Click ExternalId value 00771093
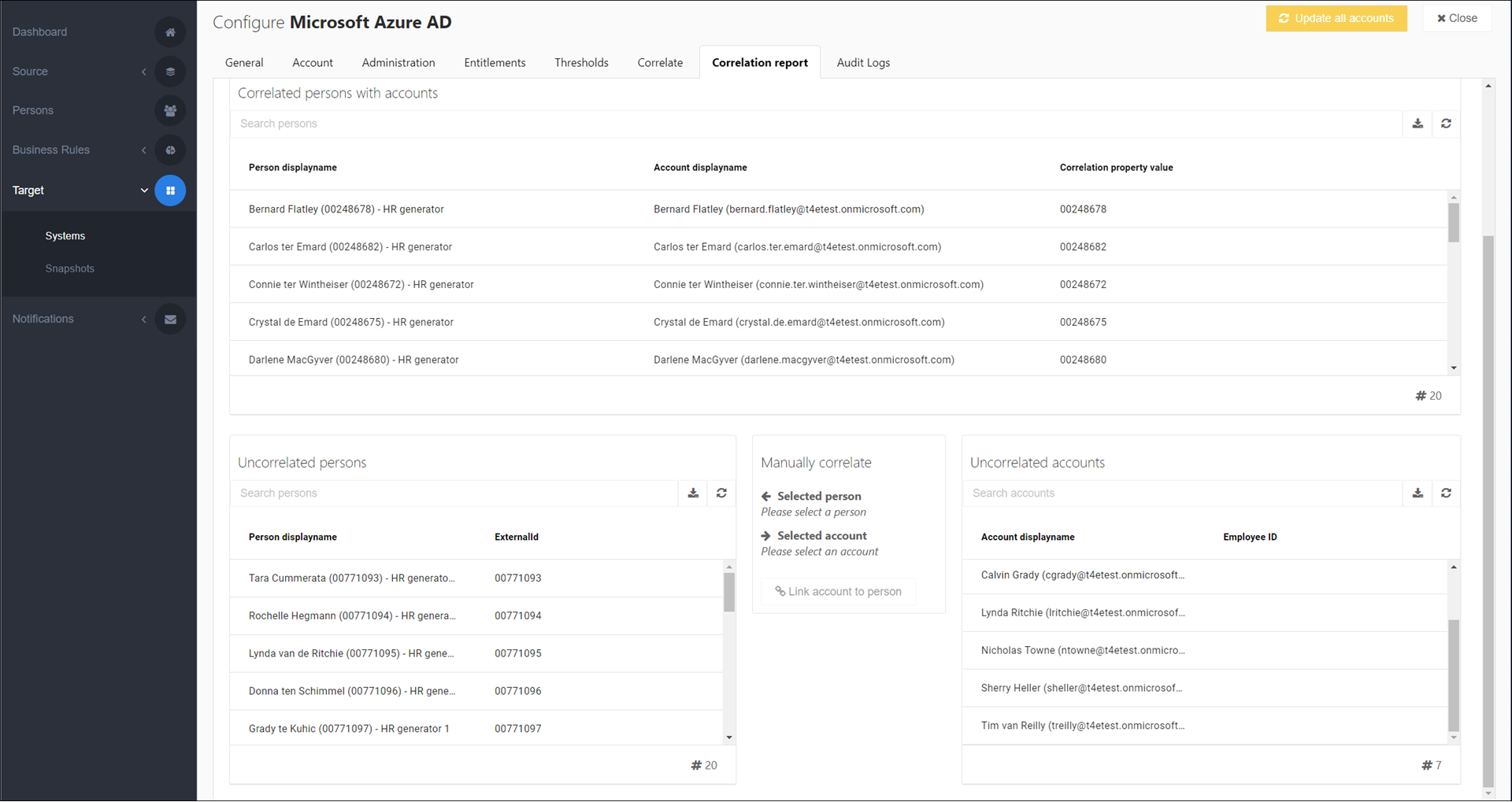This screenshot has width=1512, height=802. [518, 578]
